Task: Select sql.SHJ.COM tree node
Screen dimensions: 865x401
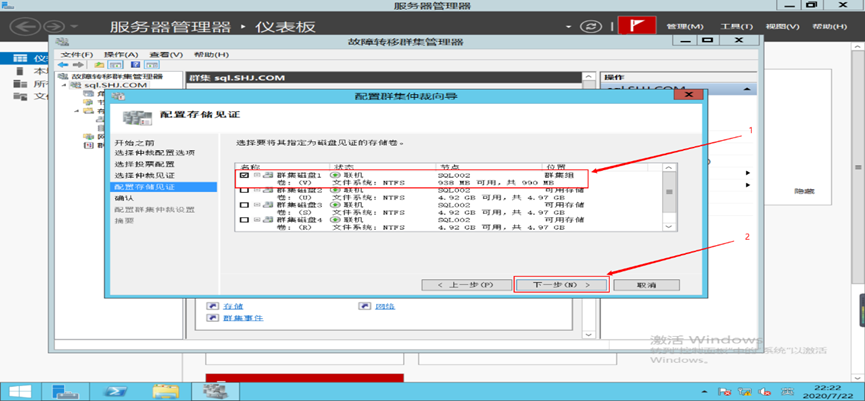Action: (x=115, y=85)
